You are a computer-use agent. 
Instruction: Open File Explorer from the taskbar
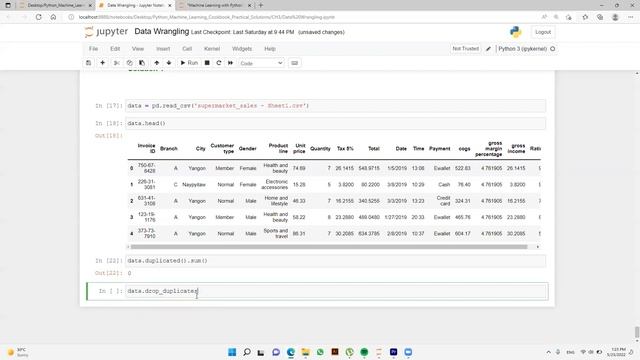305,352
